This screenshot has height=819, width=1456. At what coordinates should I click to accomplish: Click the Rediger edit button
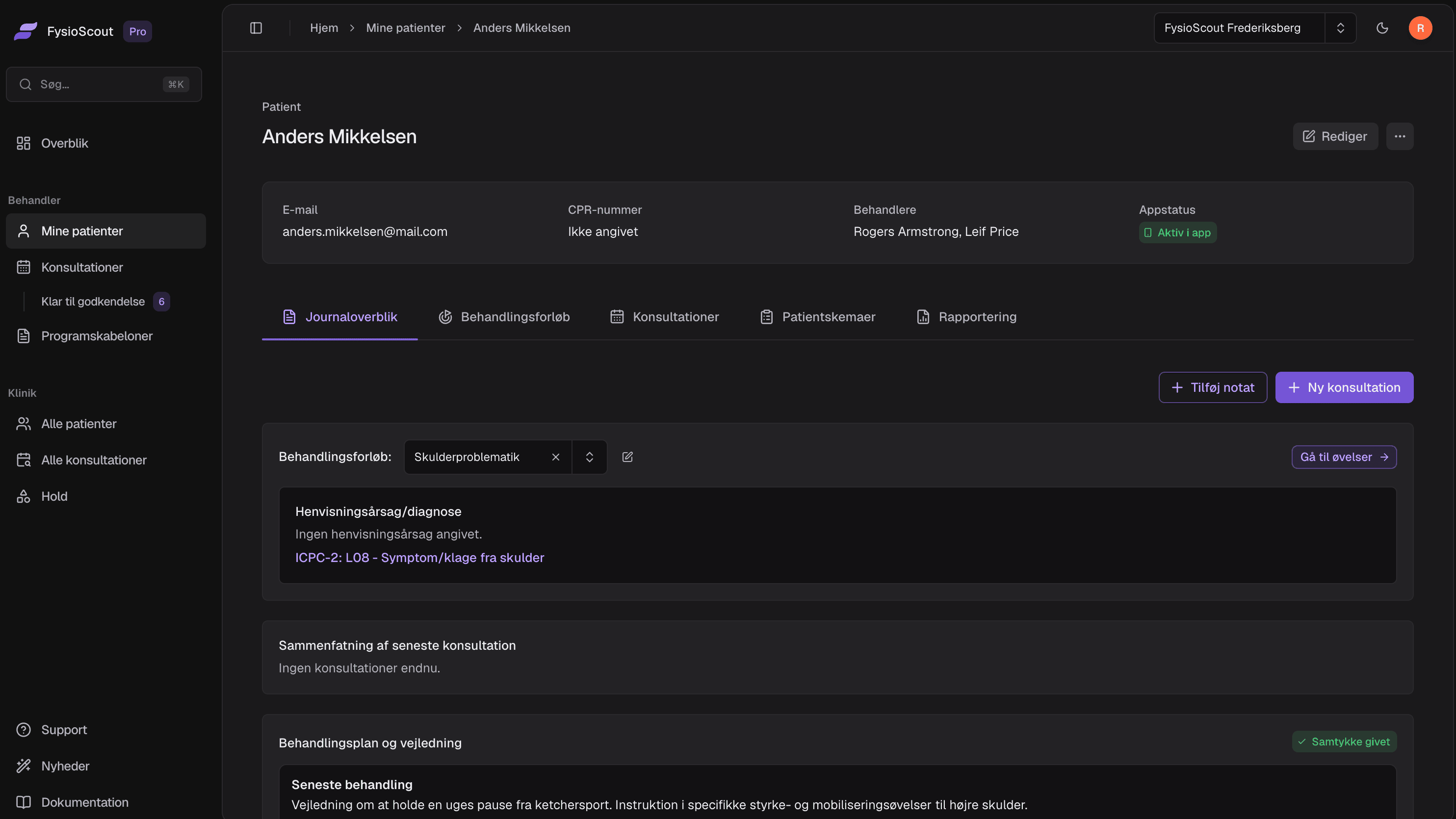pyautogui.click(x=1335, y=136)
